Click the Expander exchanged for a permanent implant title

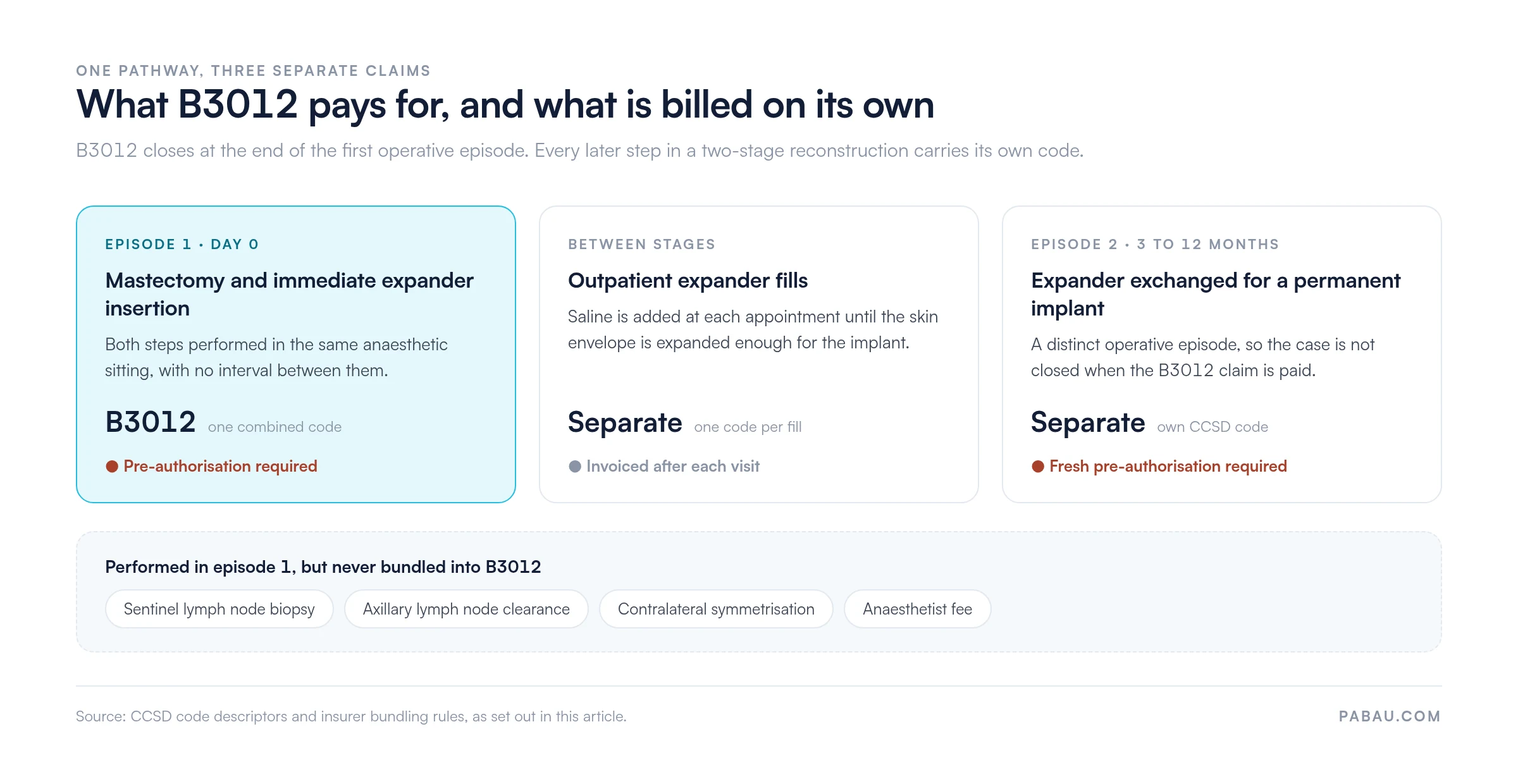[x=1215, y=295]
